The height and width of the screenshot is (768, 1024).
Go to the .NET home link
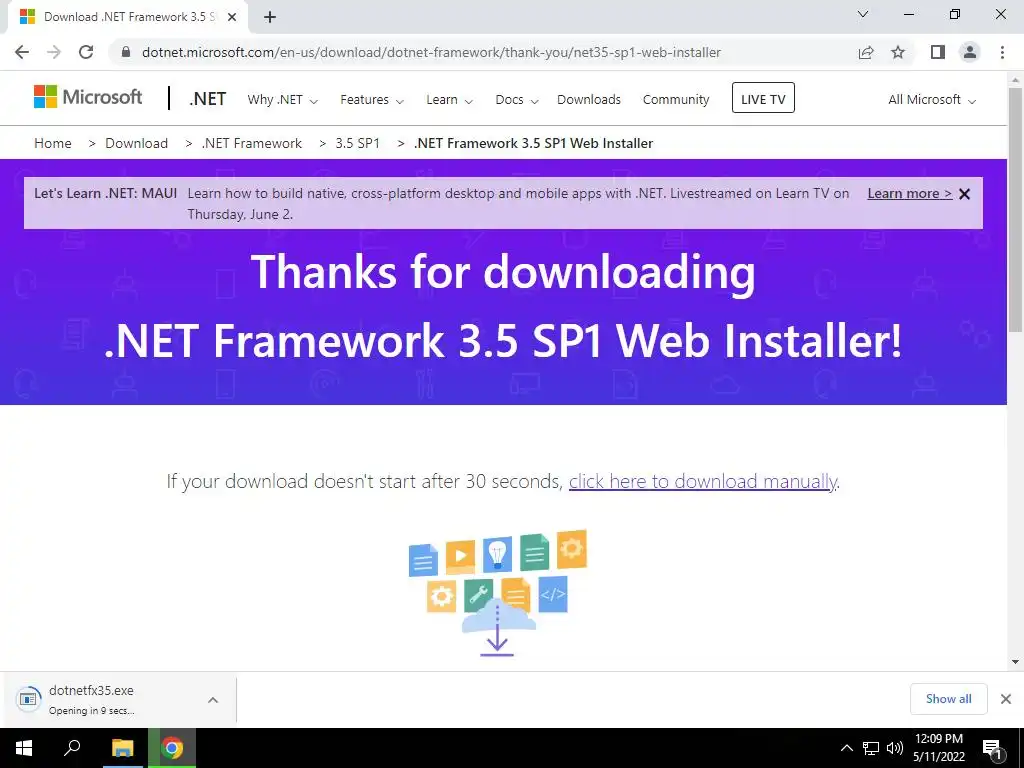[x=208, y=99]
